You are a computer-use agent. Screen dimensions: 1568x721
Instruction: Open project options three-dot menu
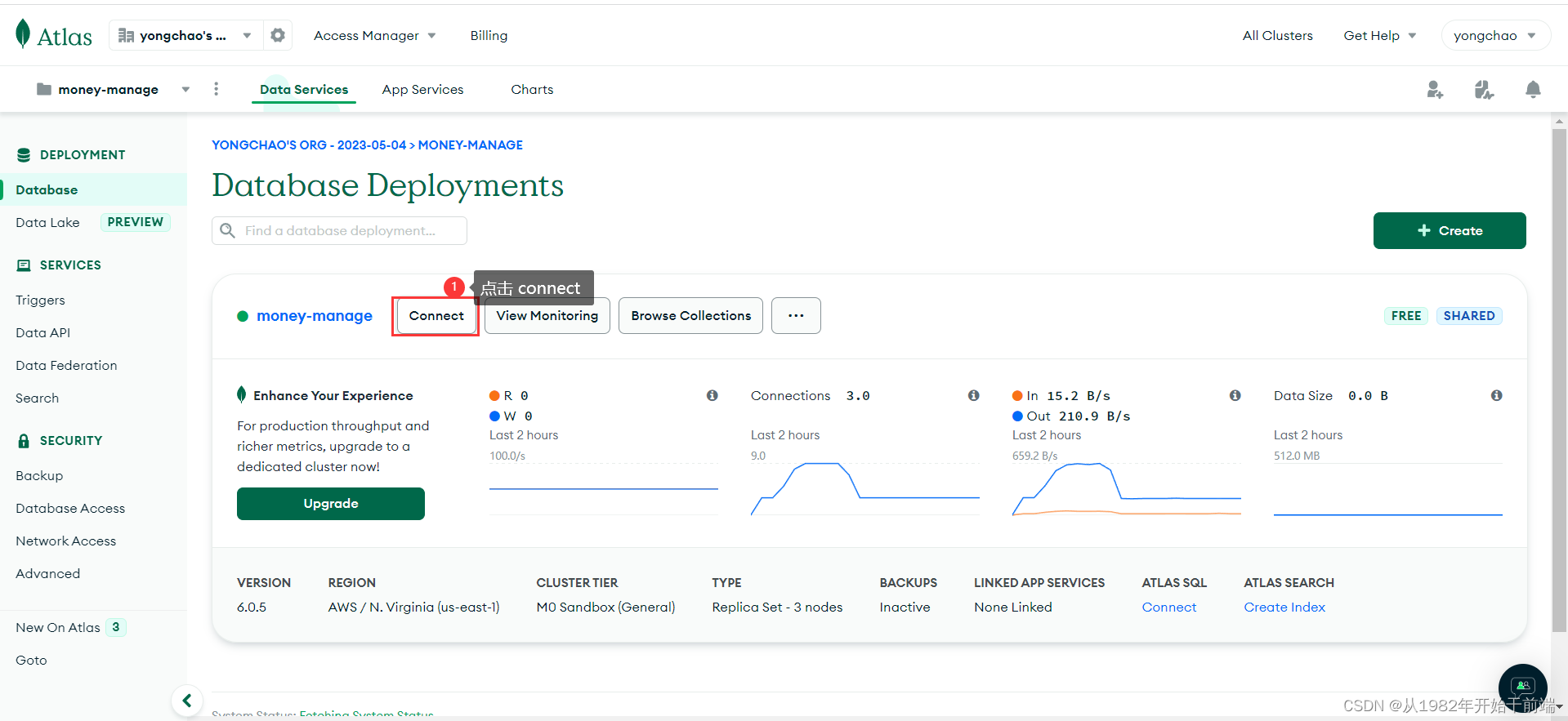tap(216, 89)
